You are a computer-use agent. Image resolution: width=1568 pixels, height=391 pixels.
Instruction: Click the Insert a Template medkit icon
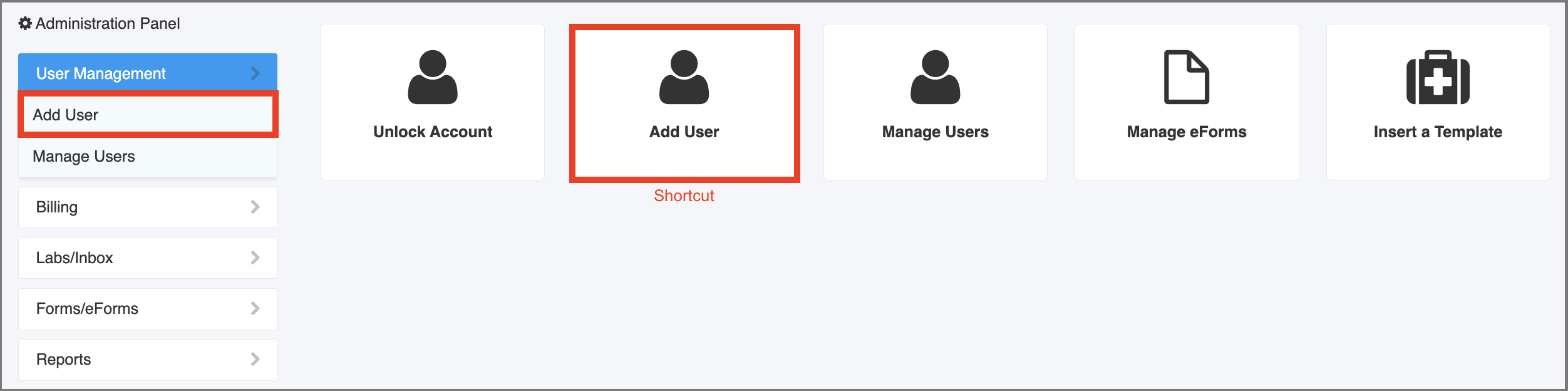pyautogui.click(x=1438, y=77)
